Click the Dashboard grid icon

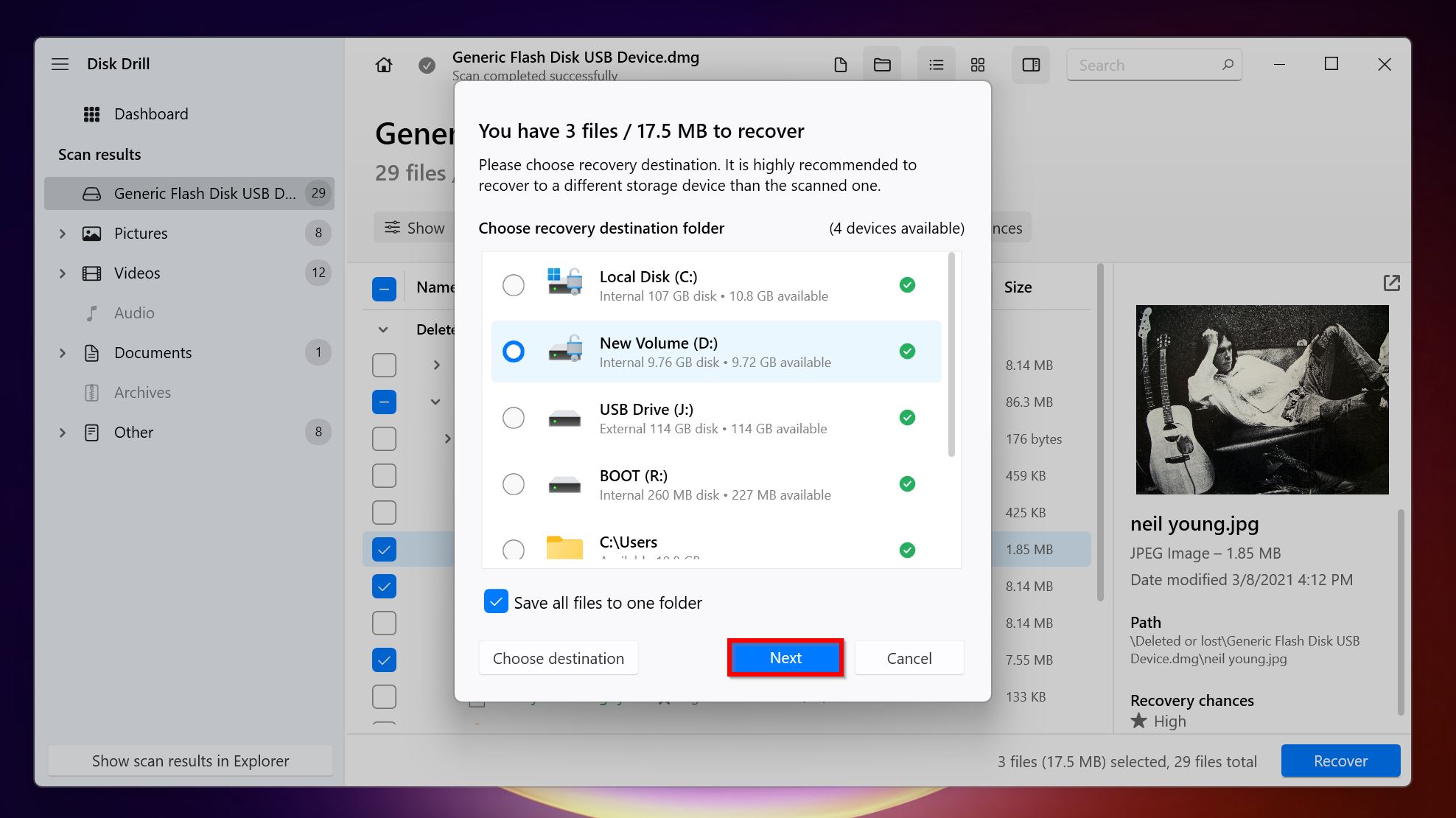tap(92, 114)
